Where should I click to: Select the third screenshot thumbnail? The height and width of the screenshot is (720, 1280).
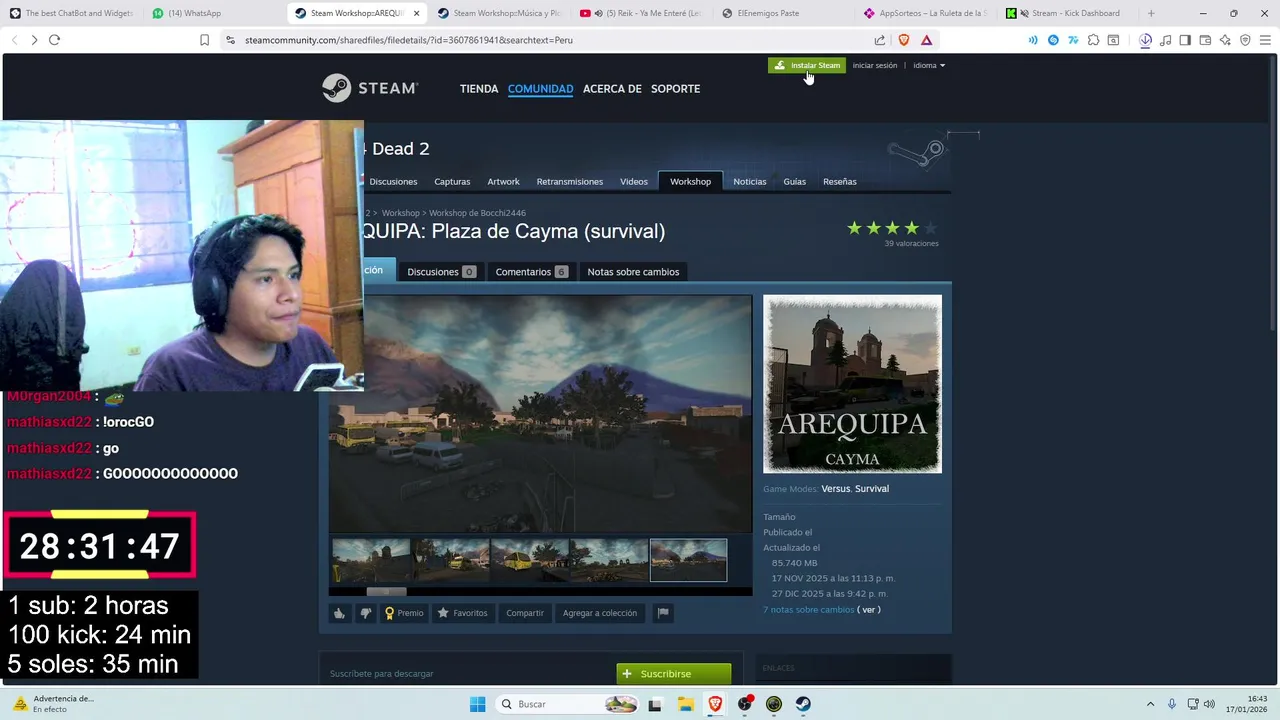[530, 560]
